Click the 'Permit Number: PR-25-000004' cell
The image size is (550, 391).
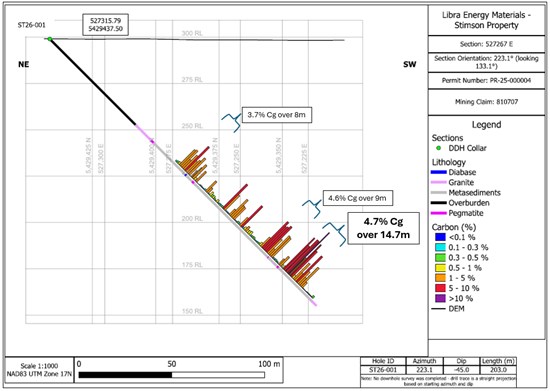pos(486,80)
